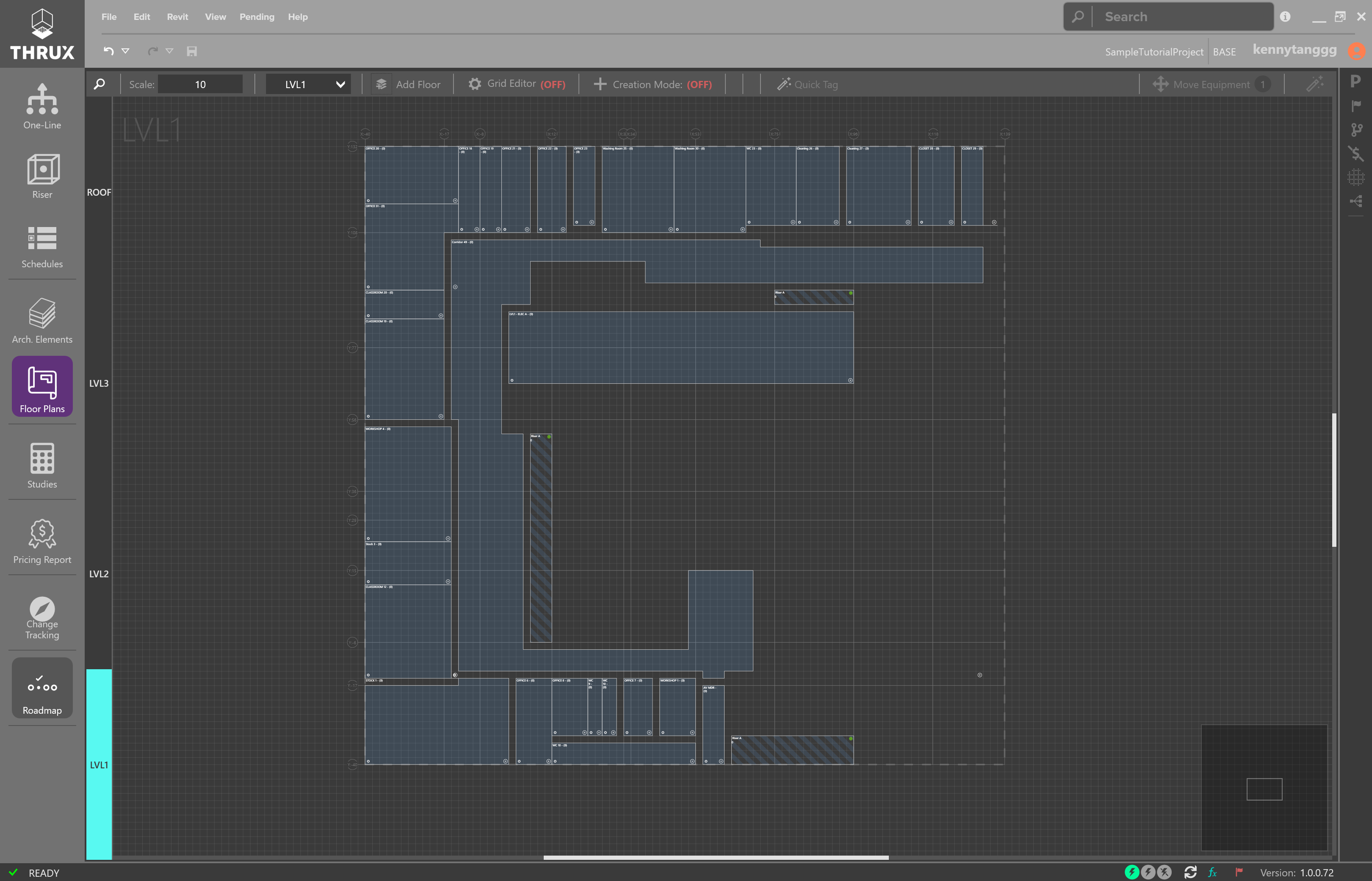This screenshot has width=1372, height=881.
Task: Click the refresh sync icon in status bar
Action: [x=1190, y=872]
